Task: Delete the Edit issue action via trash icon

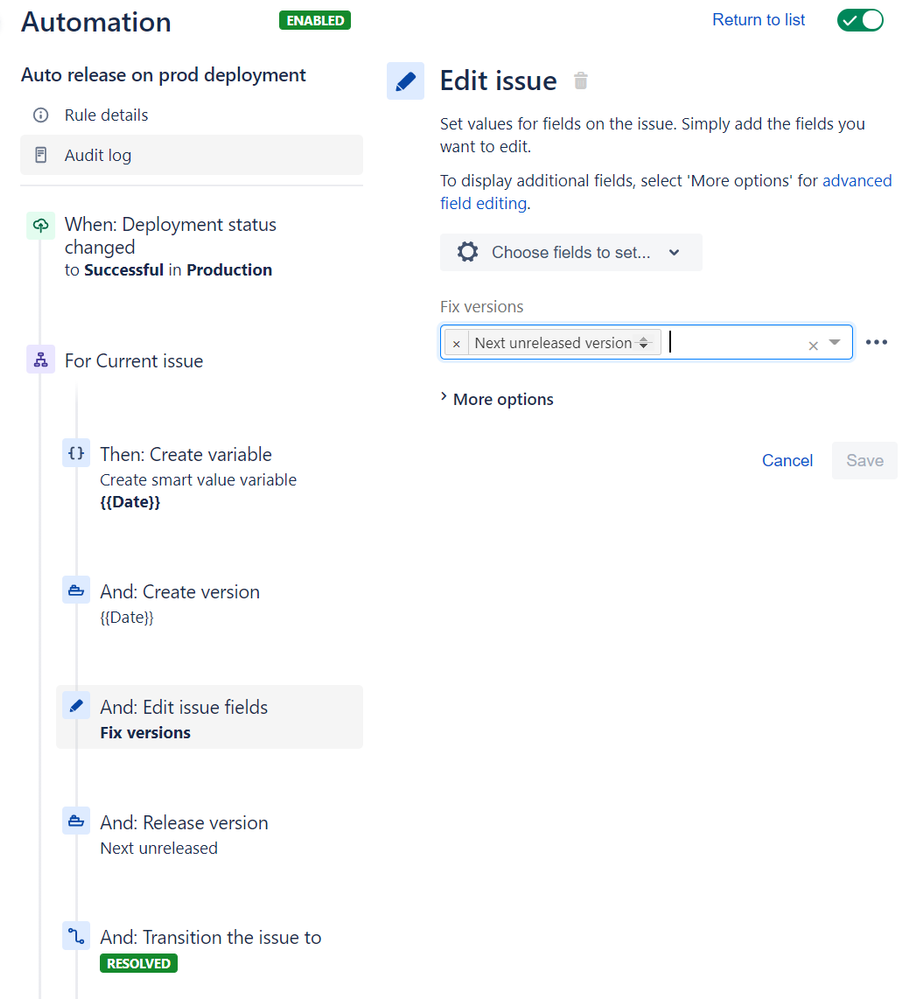Action: point(580,81)
